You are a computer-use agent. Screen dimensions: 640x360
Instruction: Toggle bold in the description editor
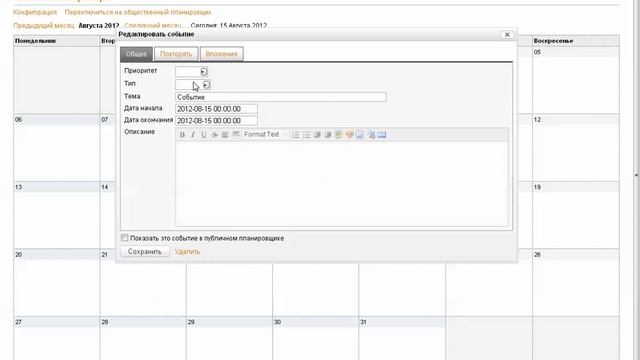point(182,135)
